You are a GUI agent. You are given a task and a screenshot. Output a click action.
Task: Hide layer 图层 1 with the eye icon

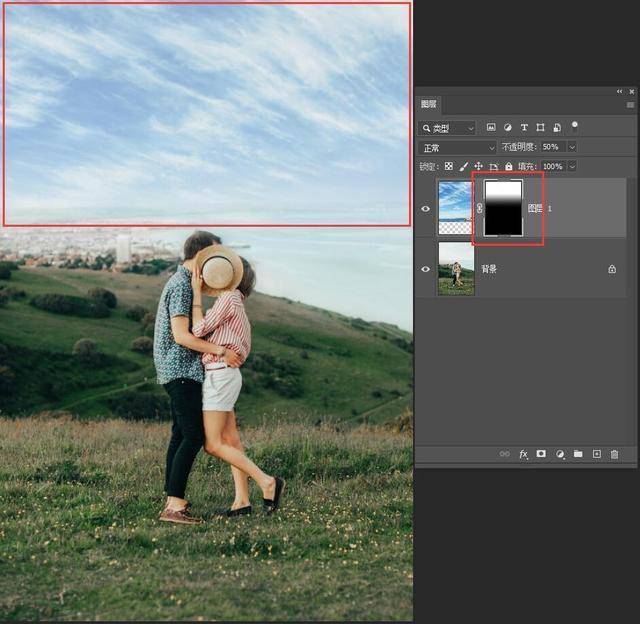[426, 208]
